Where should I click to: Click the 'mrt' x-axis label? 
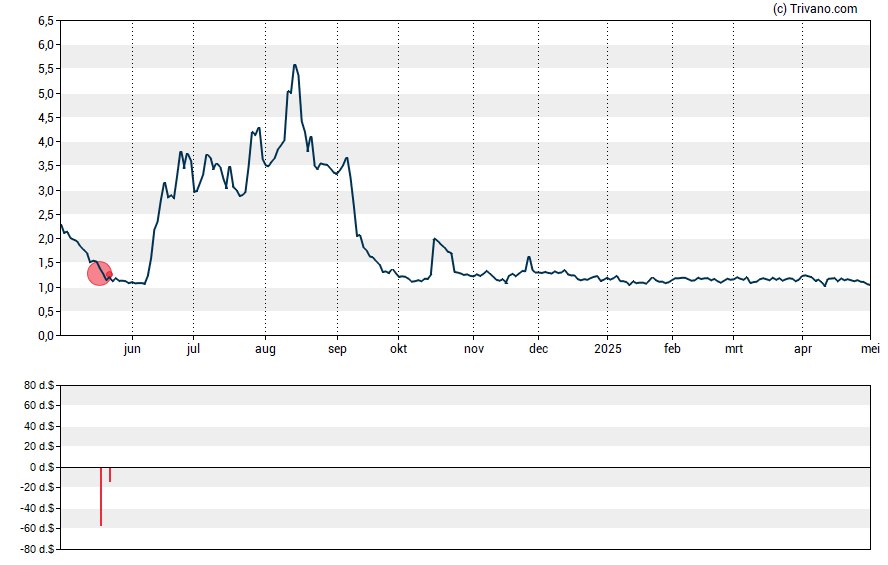pos(734,349)
